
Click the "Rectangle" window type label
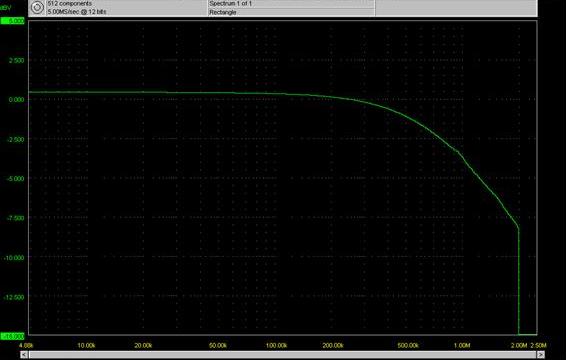tap(223, 12)
